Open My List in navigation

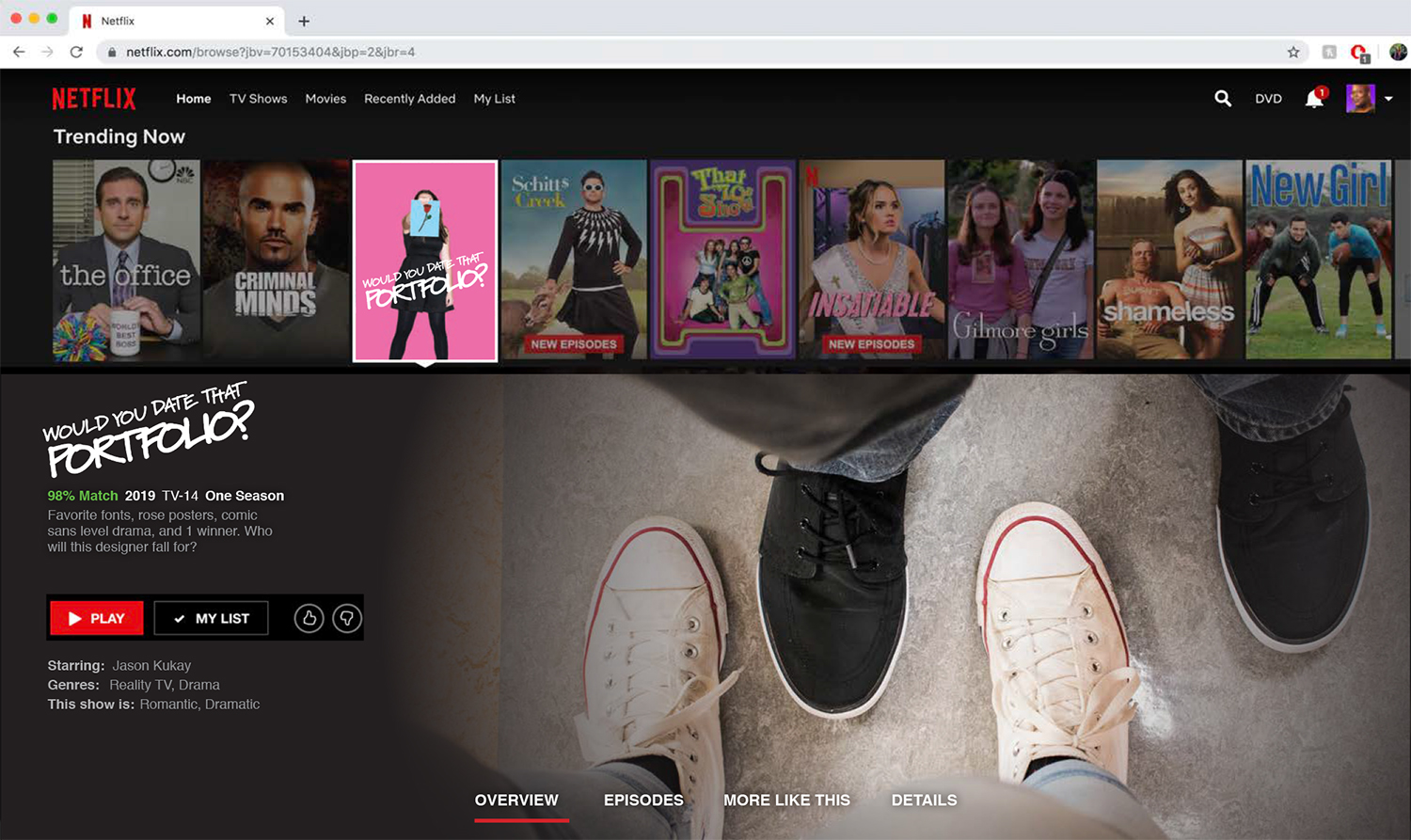coord(495,99)
